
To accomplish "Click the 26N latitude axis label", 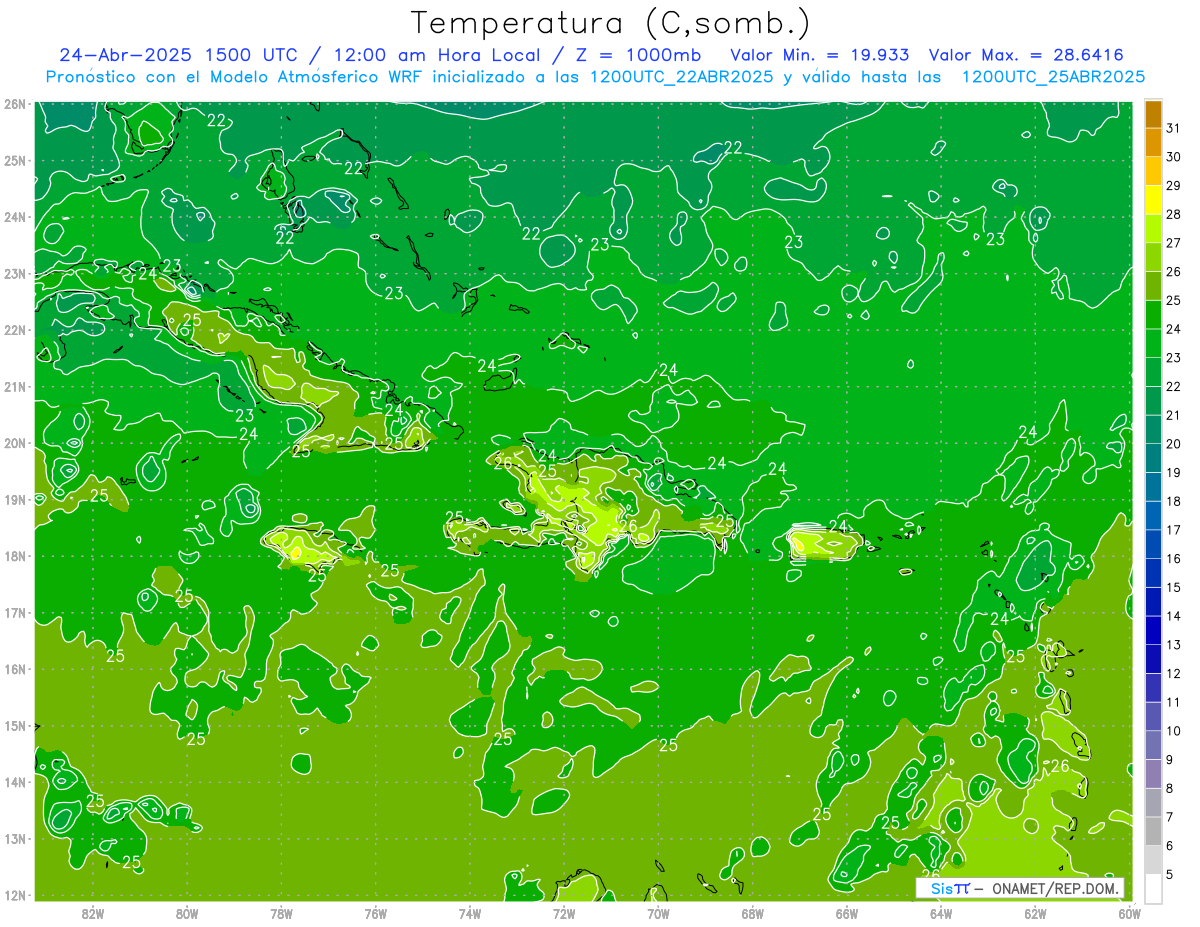I will (14, 103).
